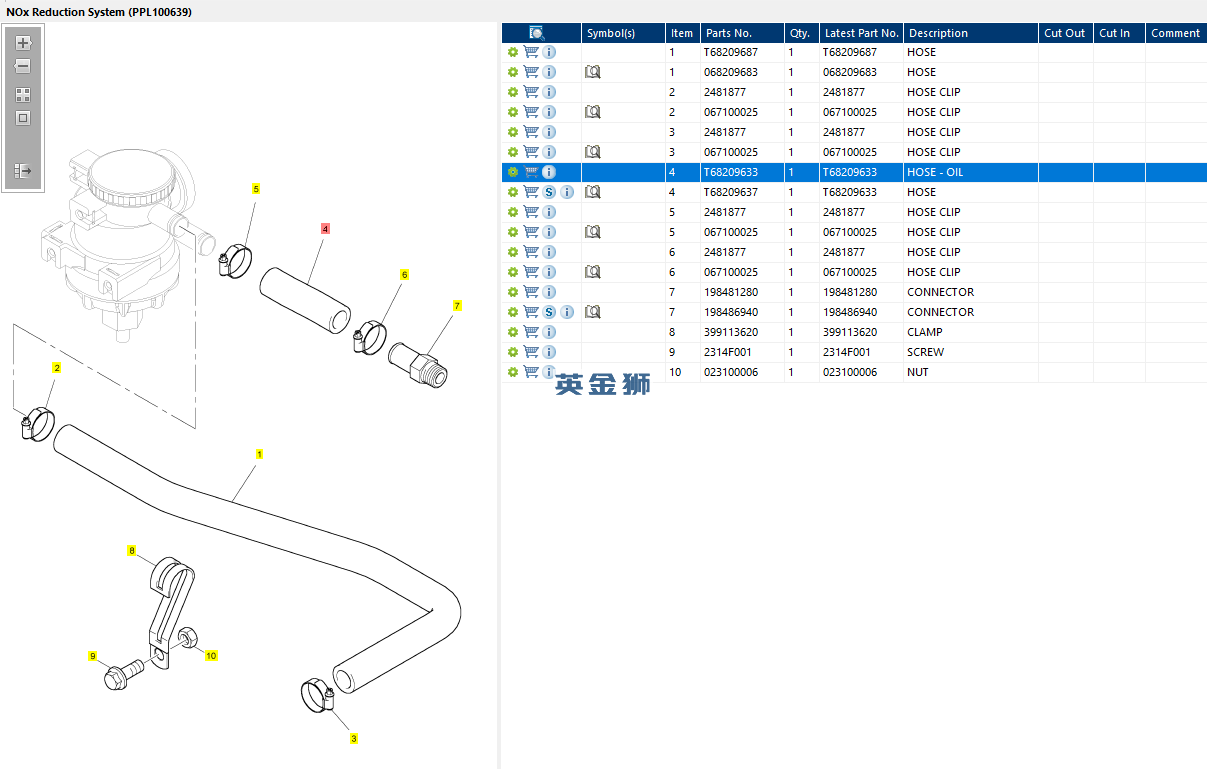Open symbol book icon for part 068209683
Viewport: 1207px width, 769px height.
(592, 72)
